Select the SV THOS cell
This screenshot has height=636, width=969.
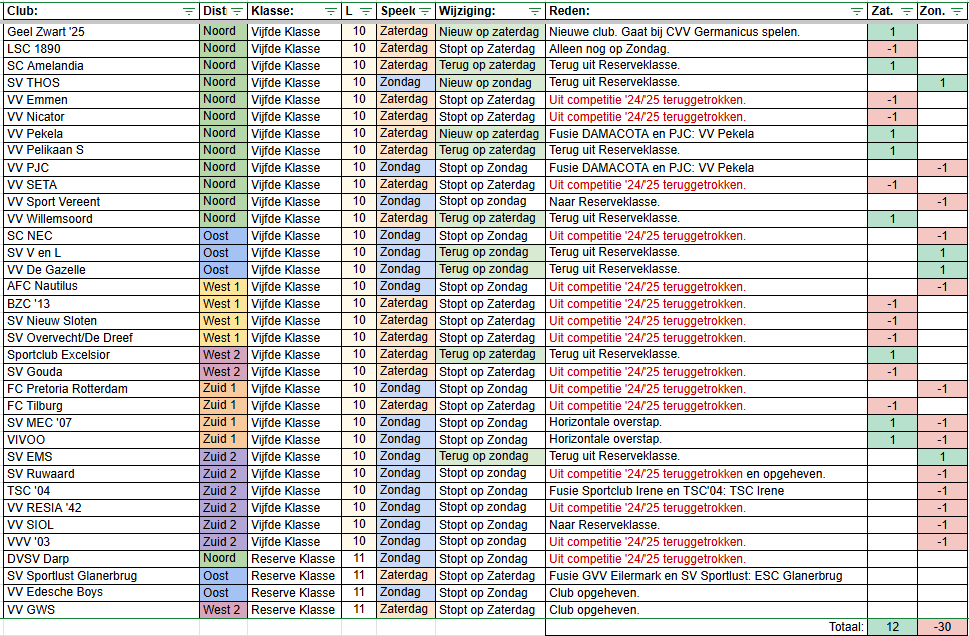(x=101, y=83)
